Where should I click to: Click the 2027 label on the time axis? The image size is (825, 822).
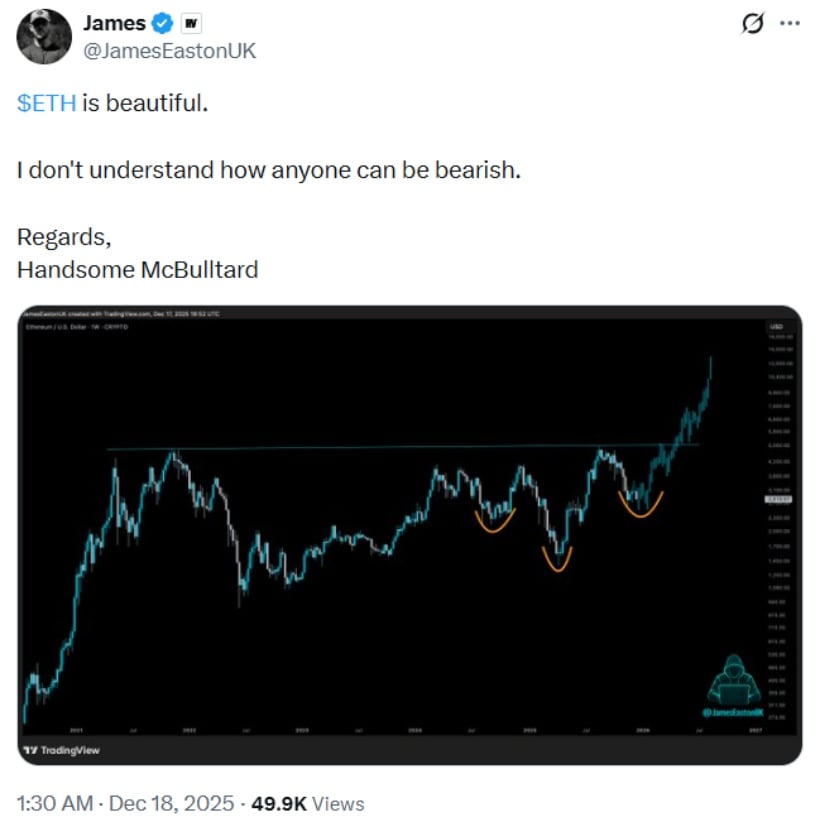756,730
